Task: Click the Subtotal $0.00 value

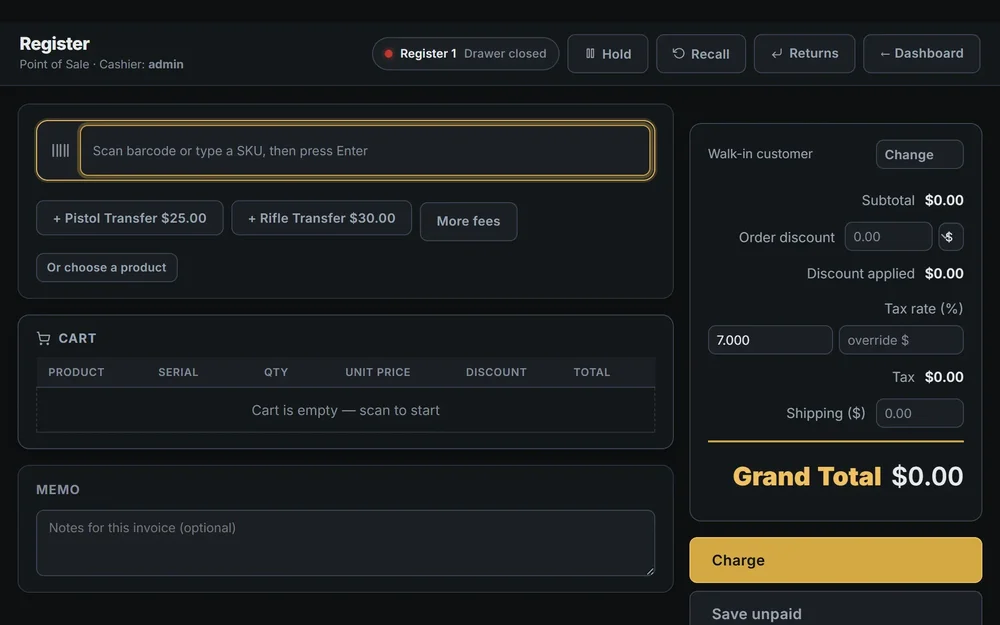Action: pyautogui.click(x=944, y=200)
